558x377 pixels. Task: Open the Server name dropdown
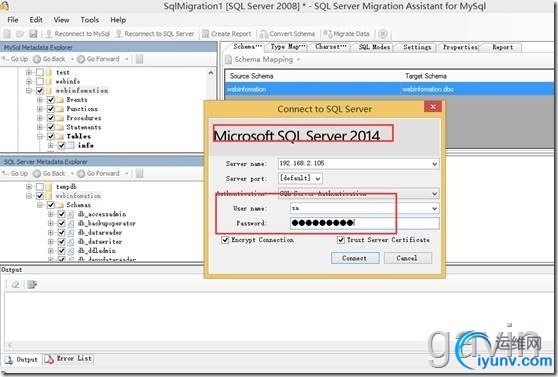(435, 164)
